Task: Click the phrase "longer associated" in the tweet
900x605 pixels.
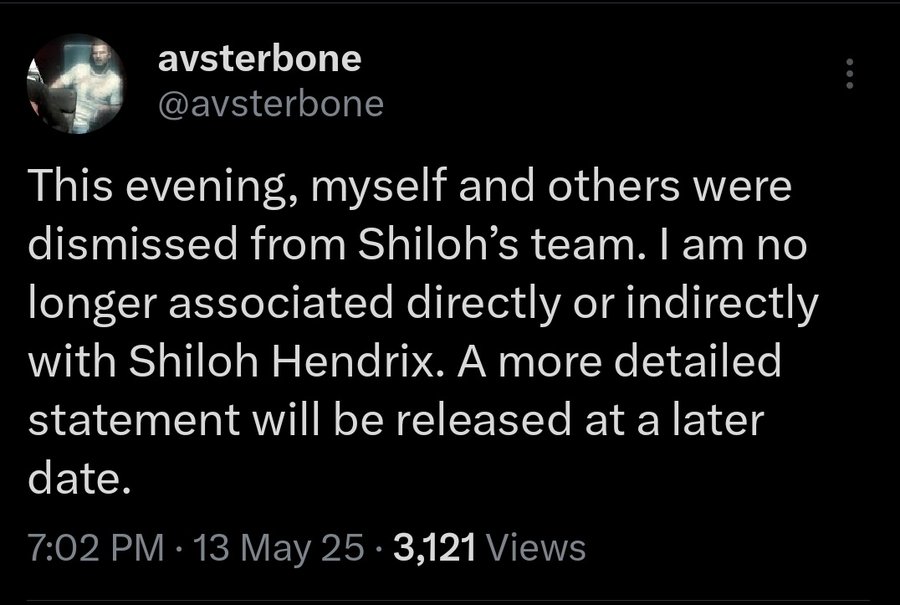Action: coord(210,304)
